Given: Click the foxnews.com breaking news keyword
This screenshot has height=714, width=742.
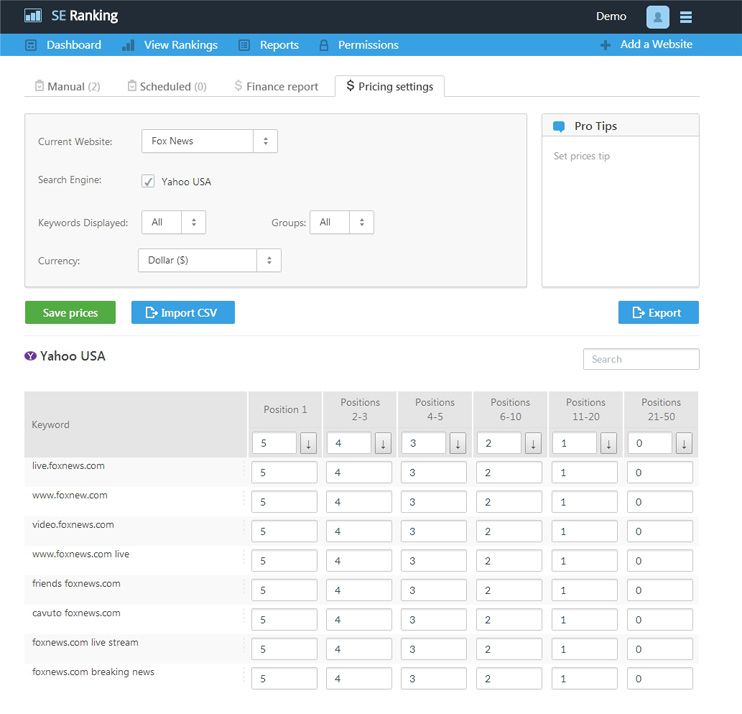Looking at the screenshot, I should pos(93,672).
